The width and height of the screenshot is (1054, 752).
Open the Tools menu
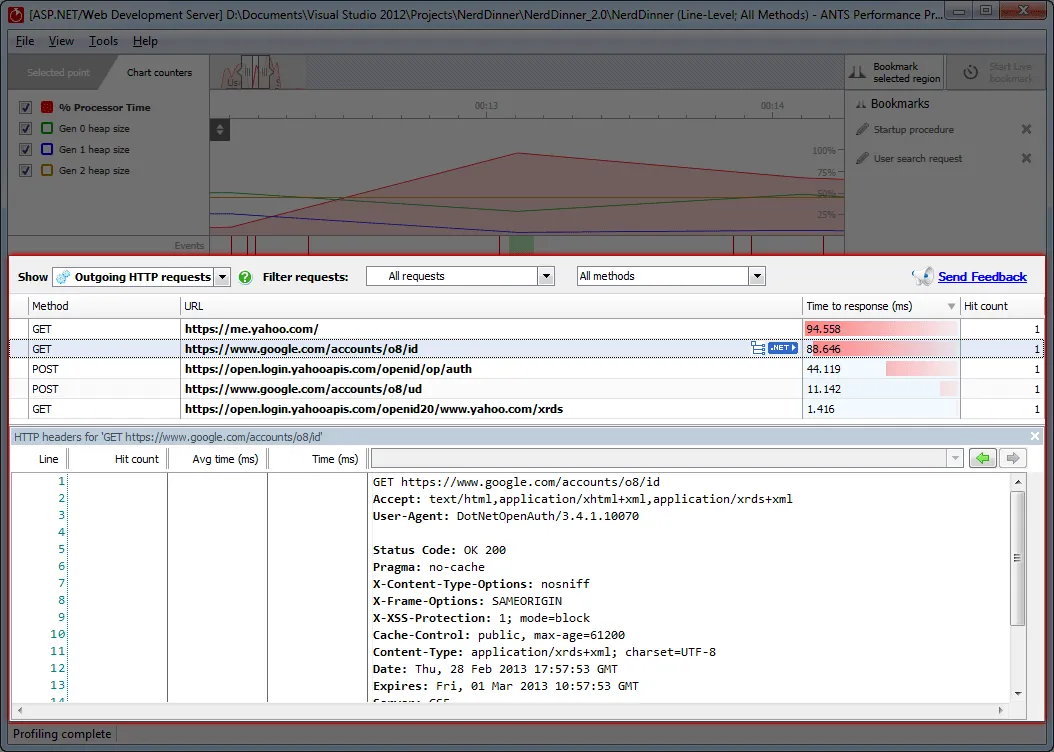pyautogui.click(x=101, y=41)
